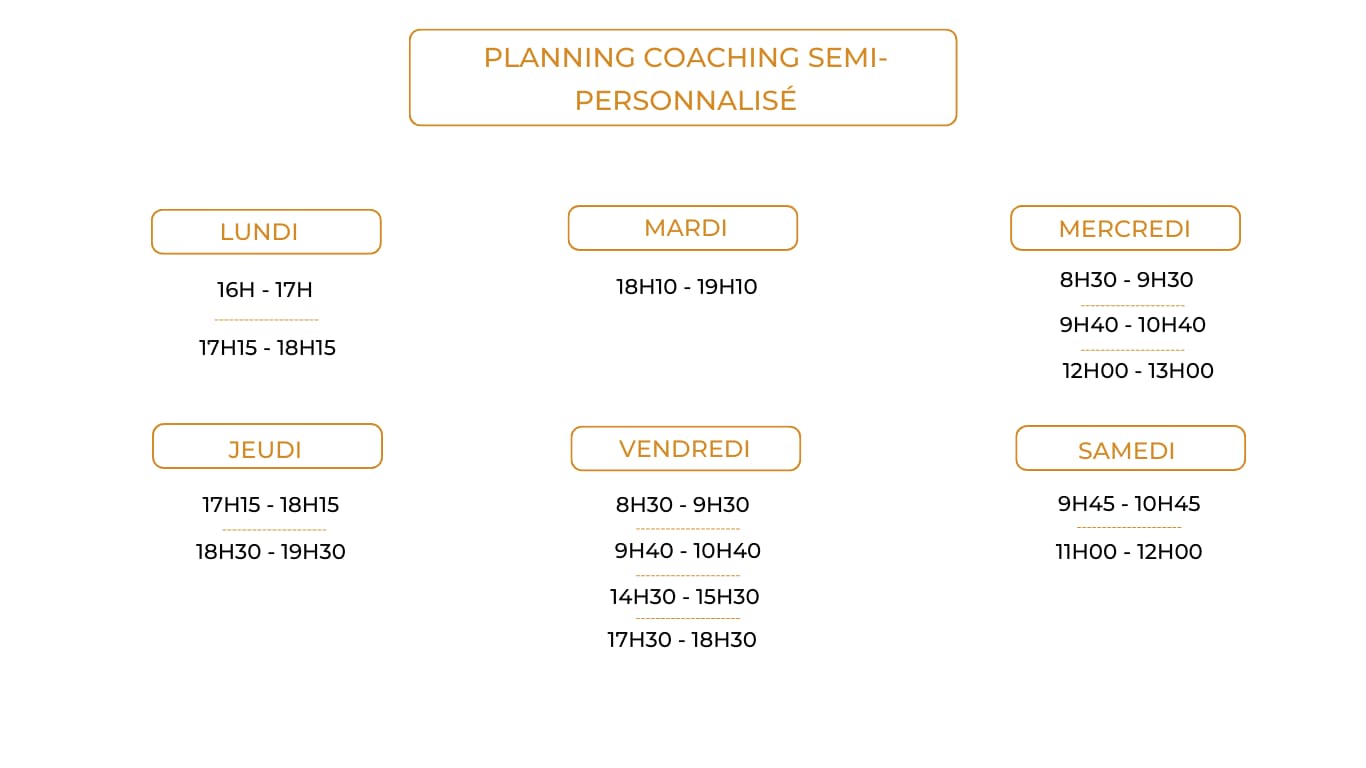Click Wednesday's 9H40 - 10H40 slot
This screenshot has height=768, width=1366.
tap(1133, 325)
